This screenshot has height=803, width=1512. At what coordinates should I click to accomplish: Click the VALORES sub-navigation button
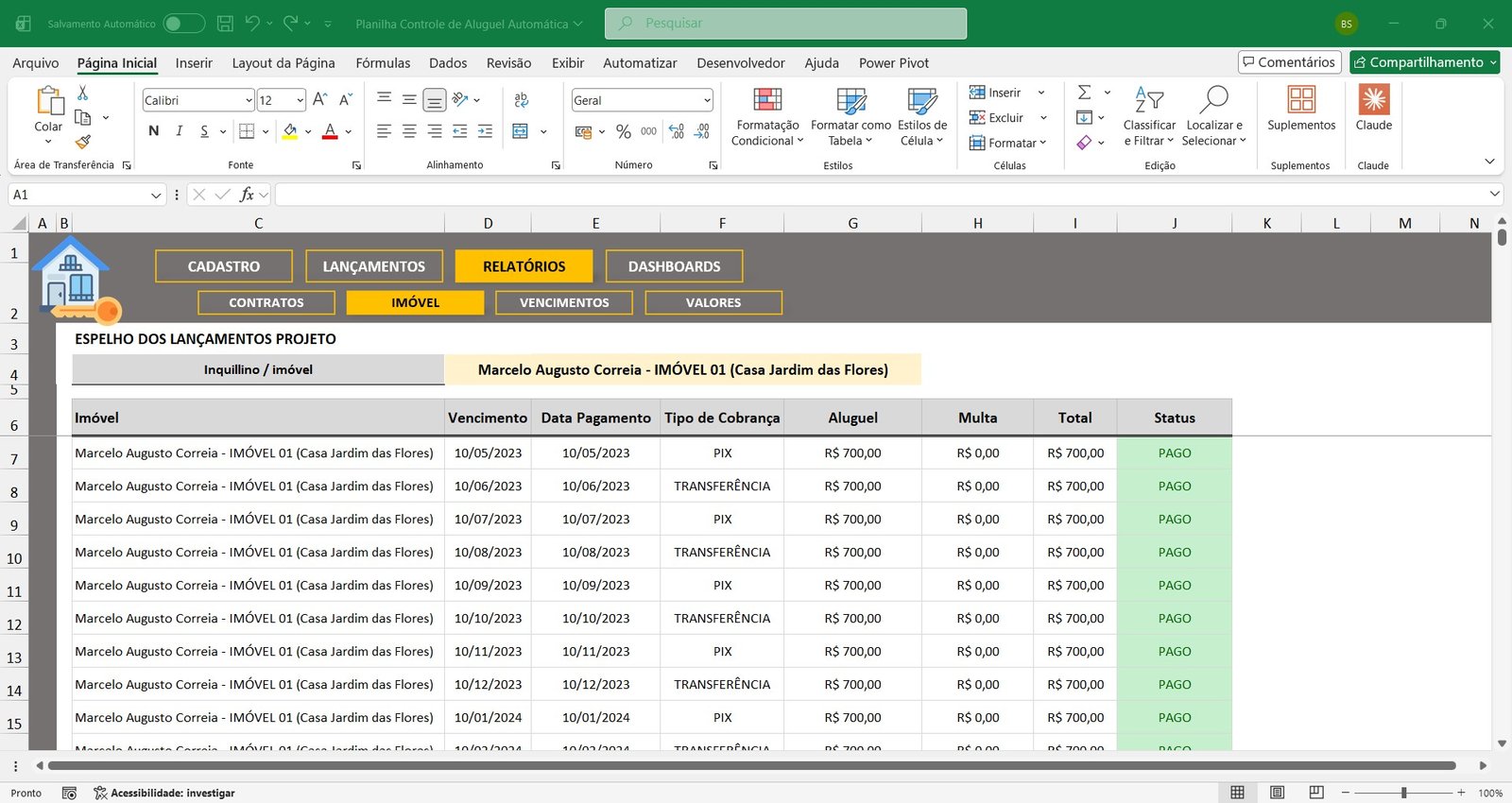tap(713, 302)
